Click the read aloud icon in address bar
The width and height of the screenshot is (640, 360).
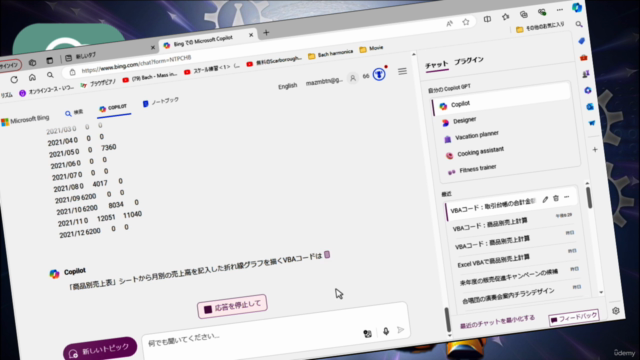click(x=449, y=24)
